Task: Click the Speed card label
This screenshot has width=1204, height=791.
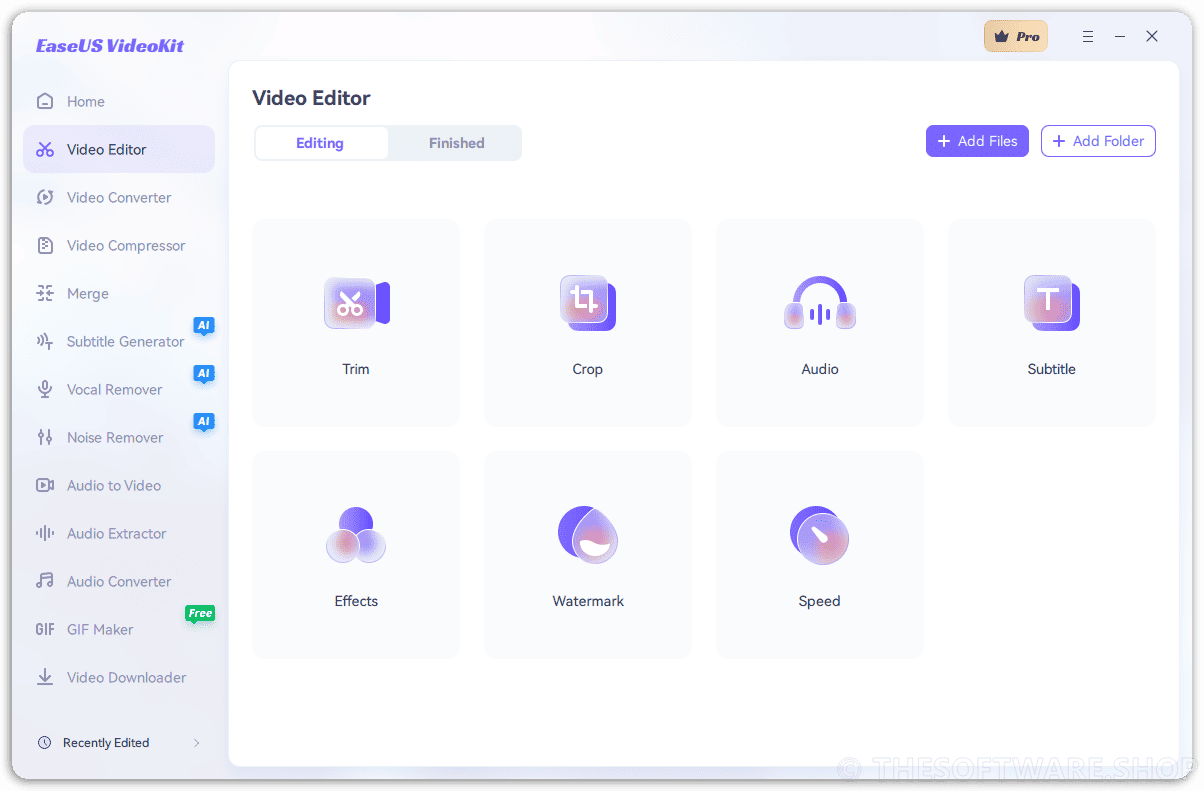Action: coord(820,601)
